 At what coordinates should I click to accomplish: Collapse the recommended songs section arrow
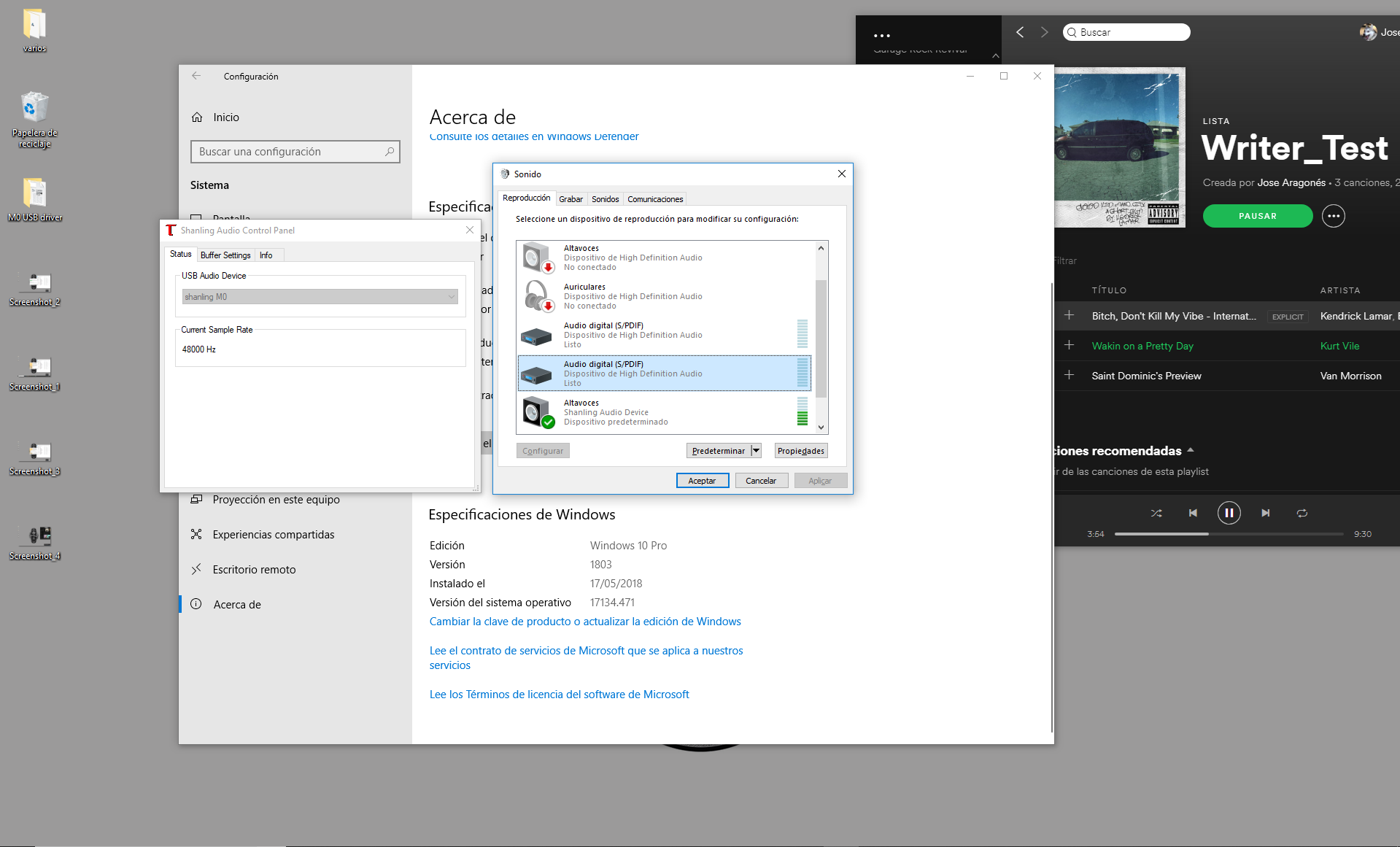(1191, 450)
